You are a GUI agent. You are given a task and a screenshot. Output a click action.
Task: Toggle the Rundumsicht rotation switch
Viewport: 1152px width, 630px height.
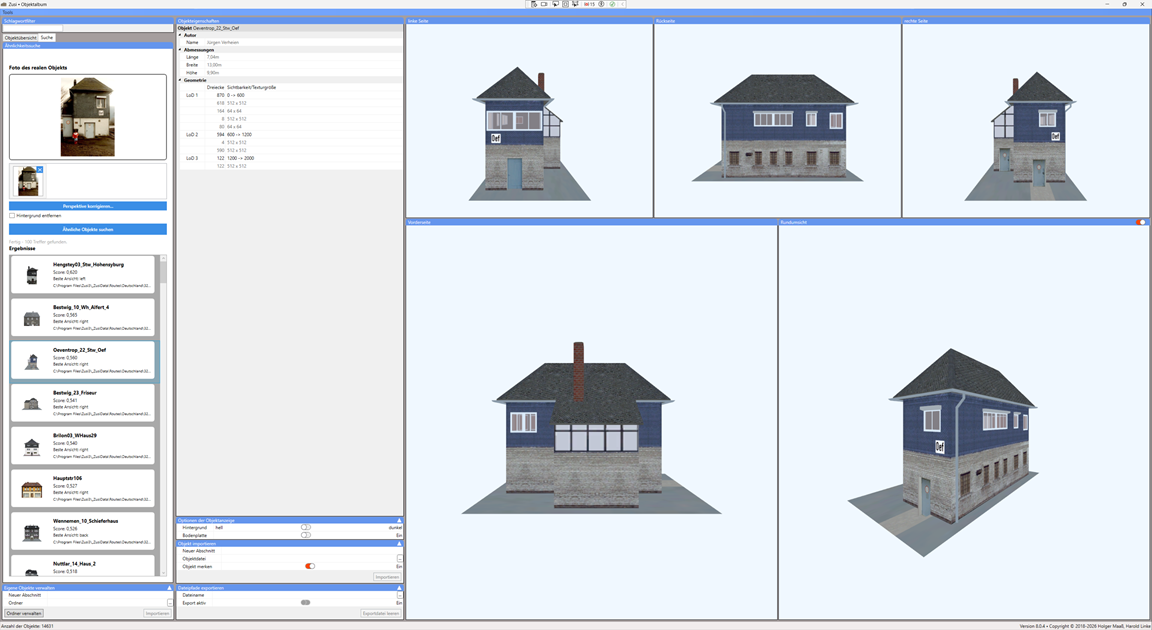(x=1140, y=222)
